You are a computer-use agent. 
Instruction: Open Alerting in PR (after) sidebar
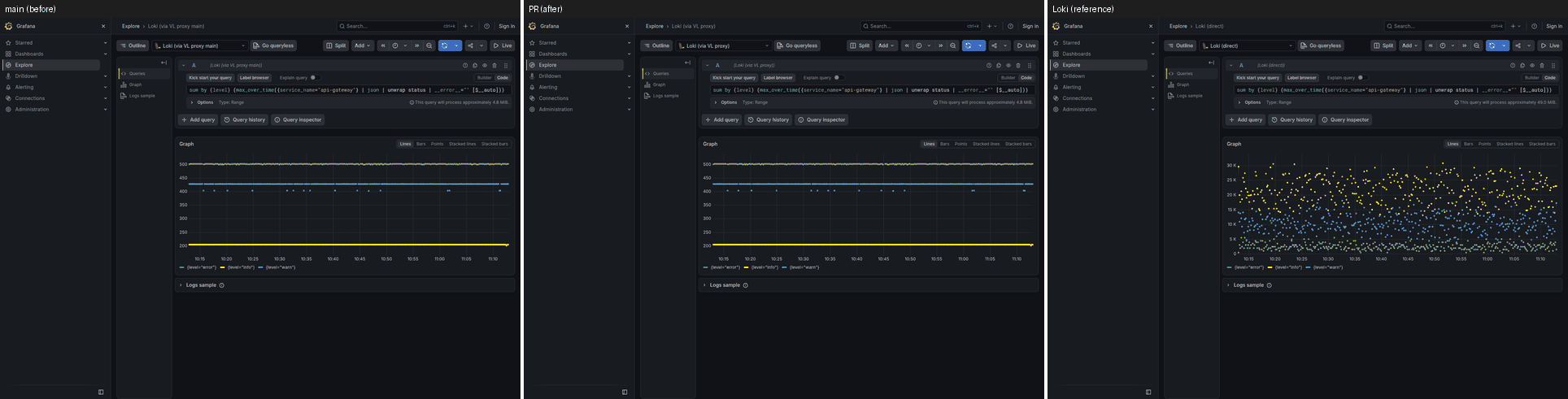[548, 87]
